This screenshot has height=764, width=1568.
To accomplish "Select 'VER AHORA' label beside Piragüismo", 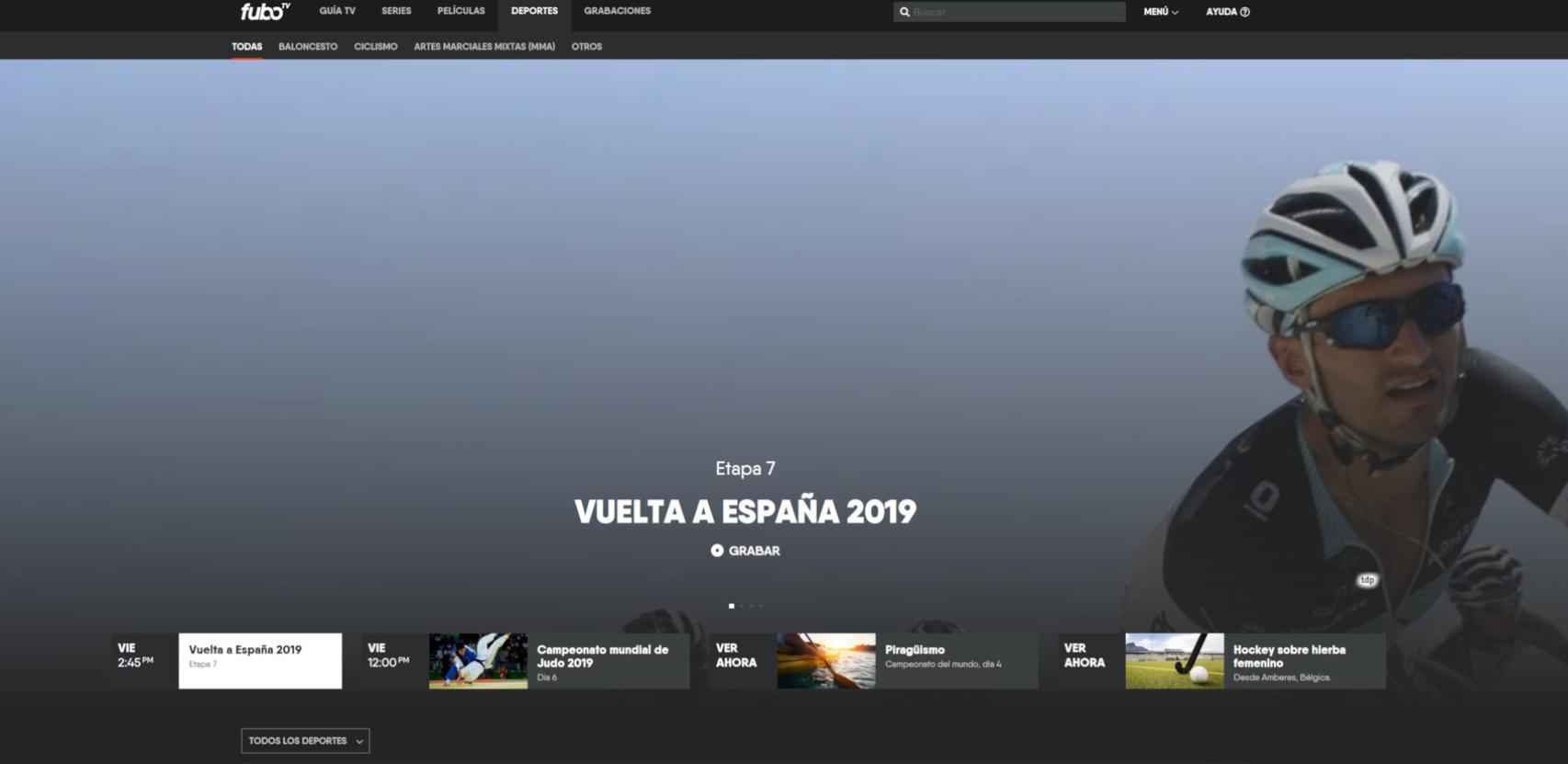I will (736, 656).
